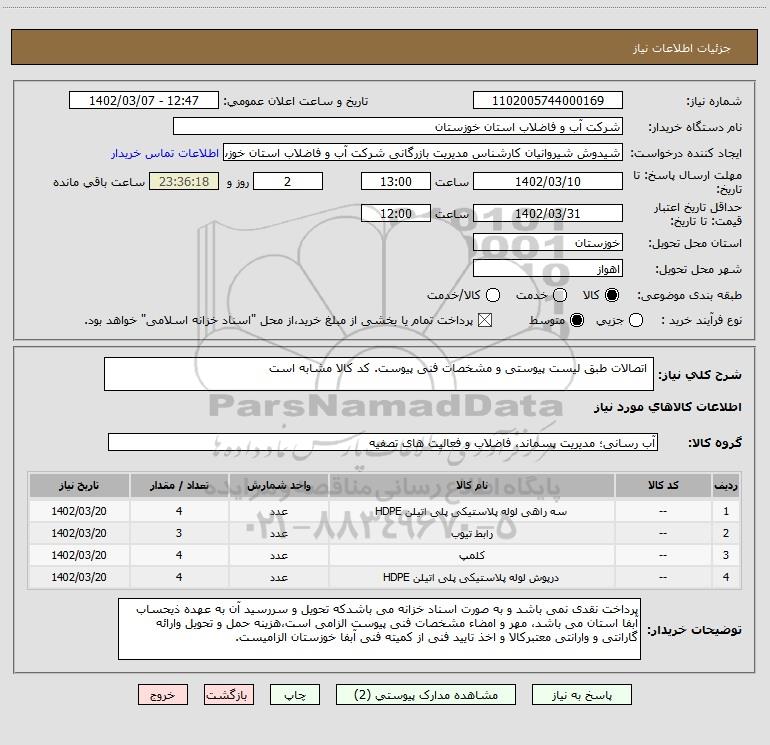Click the خروج exit button
The image size is (770, 745).
[x=163, y=695]
